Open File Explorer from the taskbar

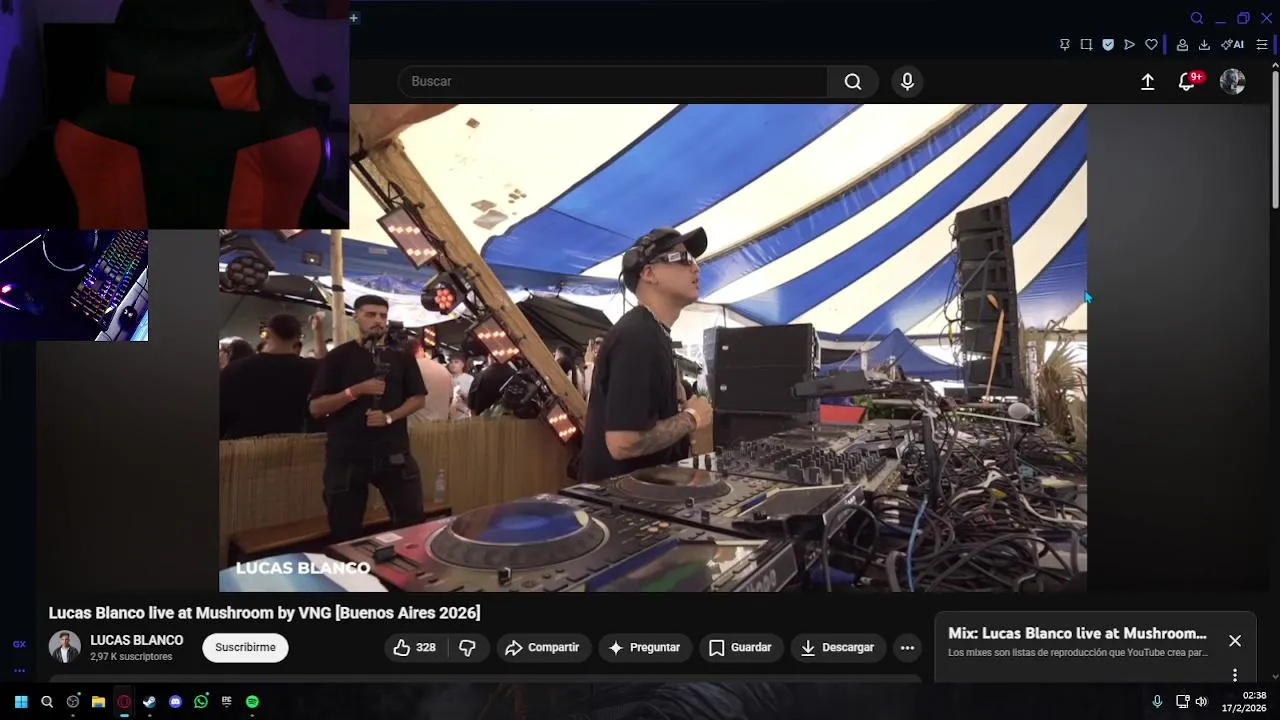[98, 702]
